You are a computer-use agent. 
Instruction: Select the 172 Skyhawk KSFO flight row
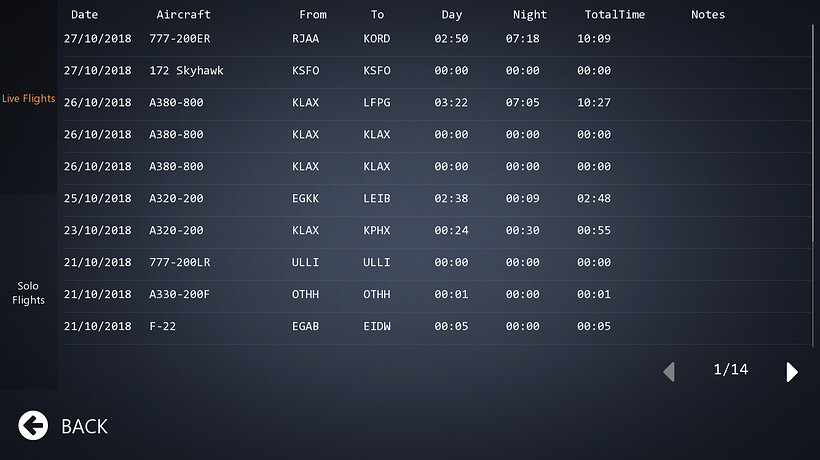click(x=437, y=71)
